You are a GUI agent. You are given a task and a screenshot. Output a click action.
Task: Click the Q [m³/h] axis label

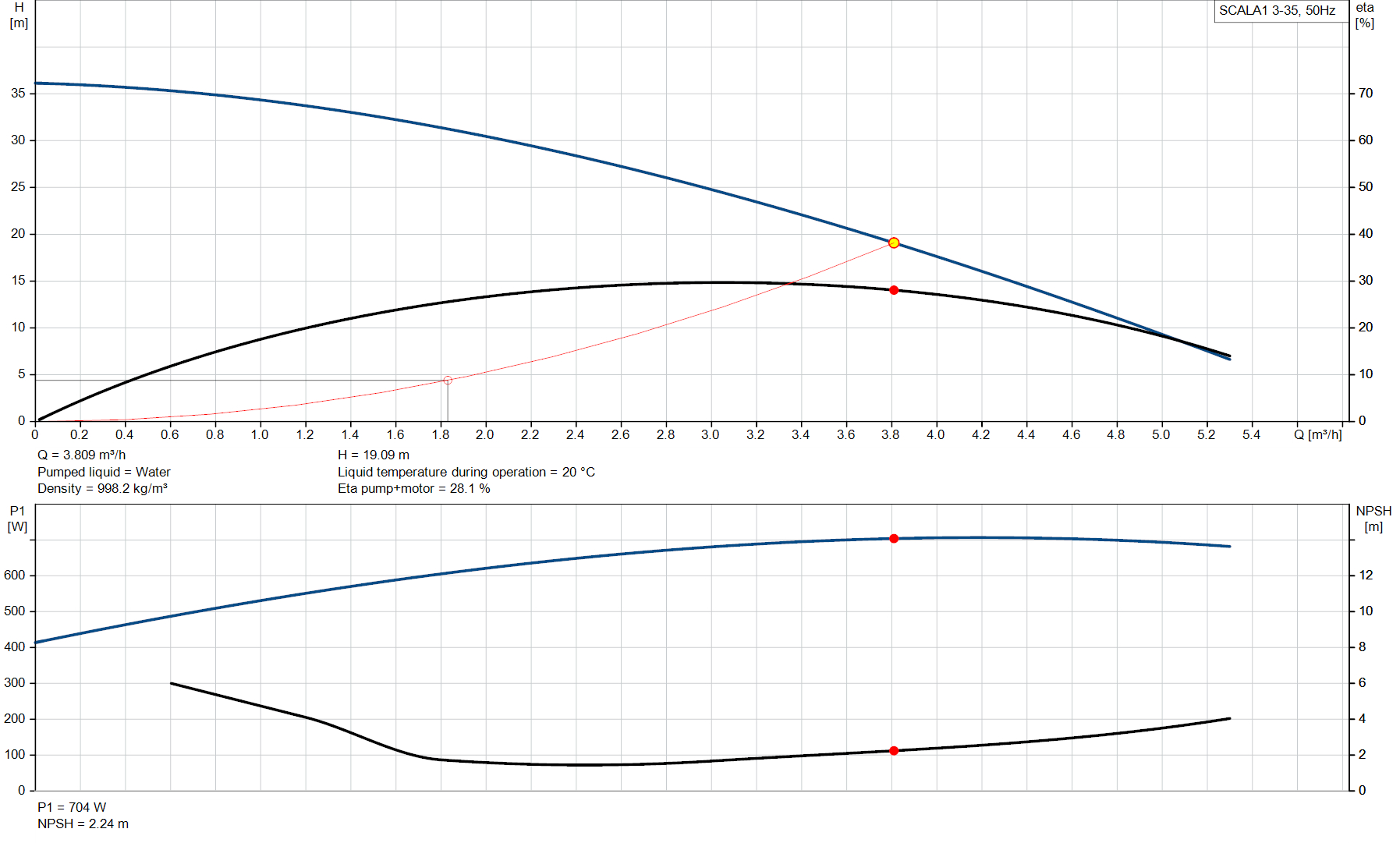pos(1317,434)
